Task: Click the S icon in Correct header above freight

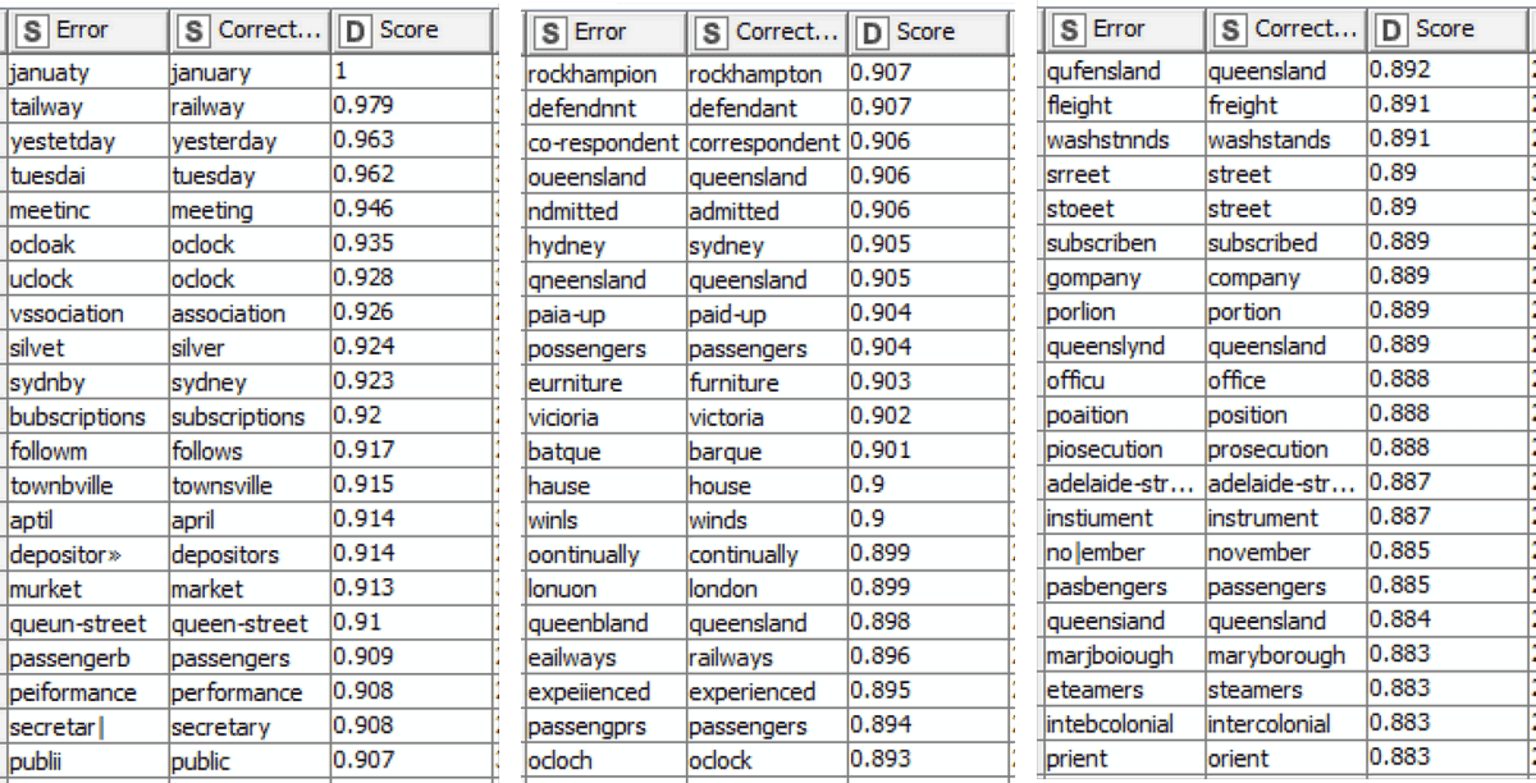Action: (x=1233, y=29)
